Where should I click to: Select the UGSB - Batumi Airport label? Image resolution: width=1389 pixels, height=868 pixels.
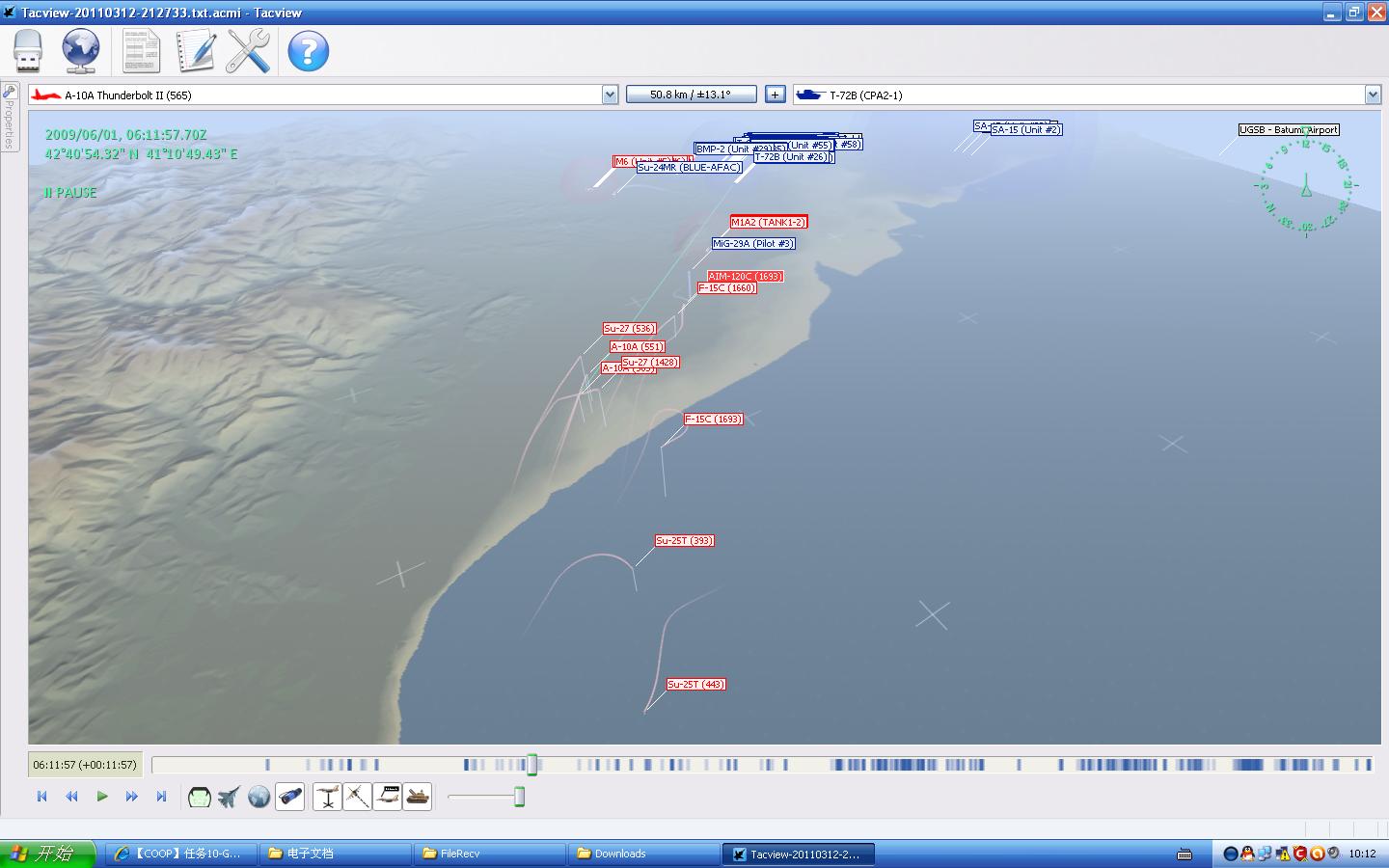click(x=1289, y=130)
